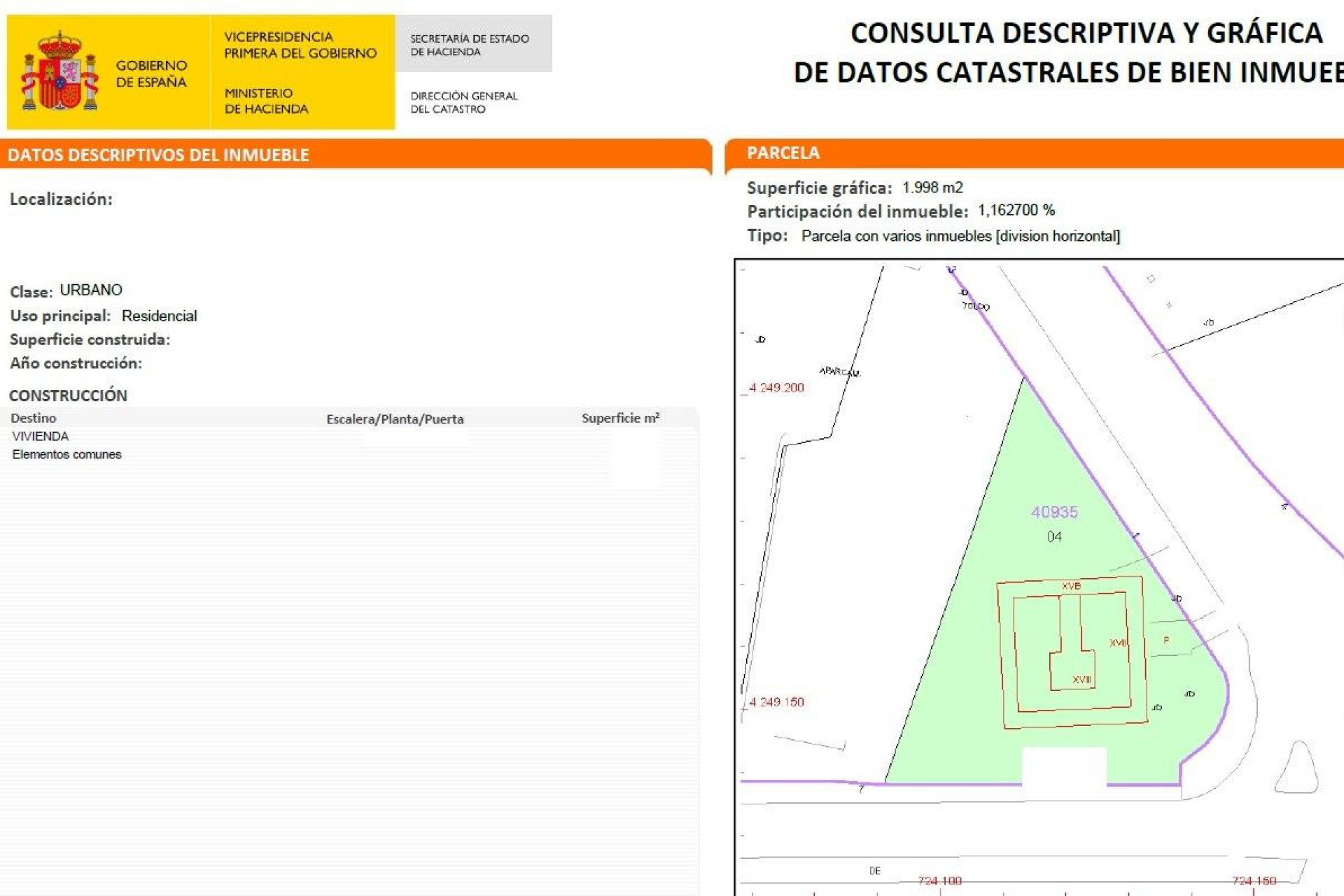The height and width of the screenshot is (896, 1344).
Task: Select the PARCELA section header
Action: 784,152
